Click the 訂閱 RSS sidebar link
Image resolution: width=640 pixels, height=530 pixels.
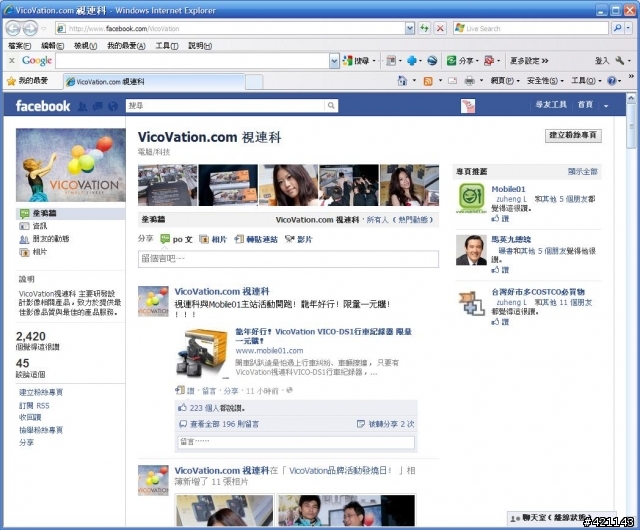pyautogui.click(x=34, y=405)
